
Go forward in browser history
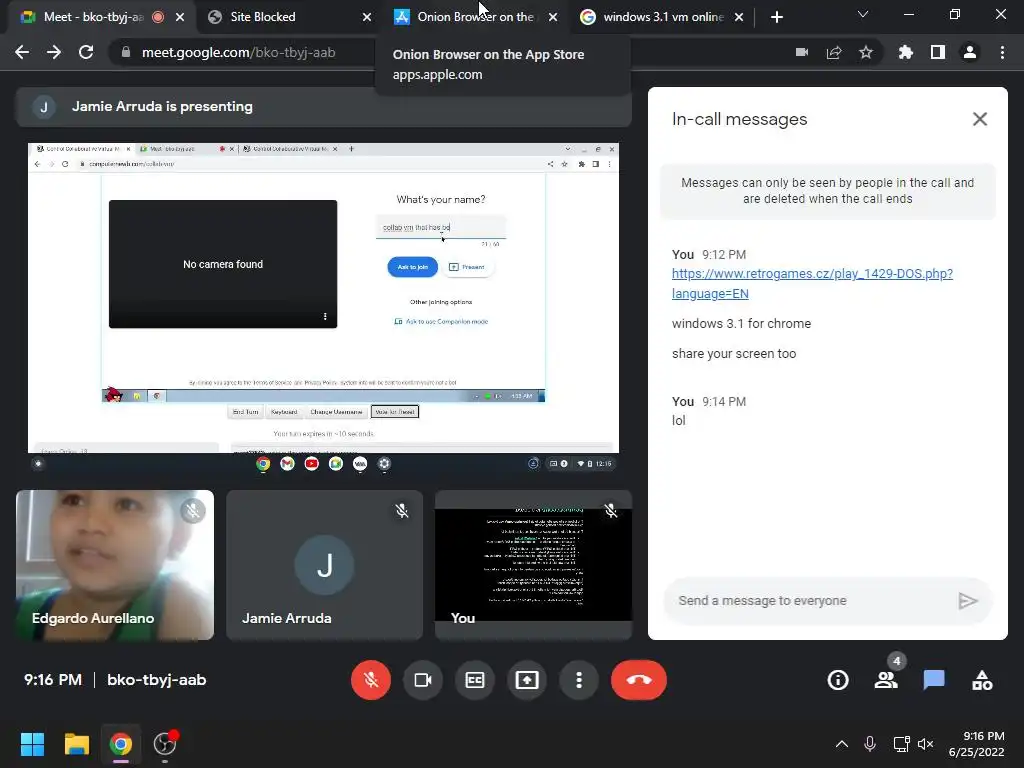pos(54,52)
